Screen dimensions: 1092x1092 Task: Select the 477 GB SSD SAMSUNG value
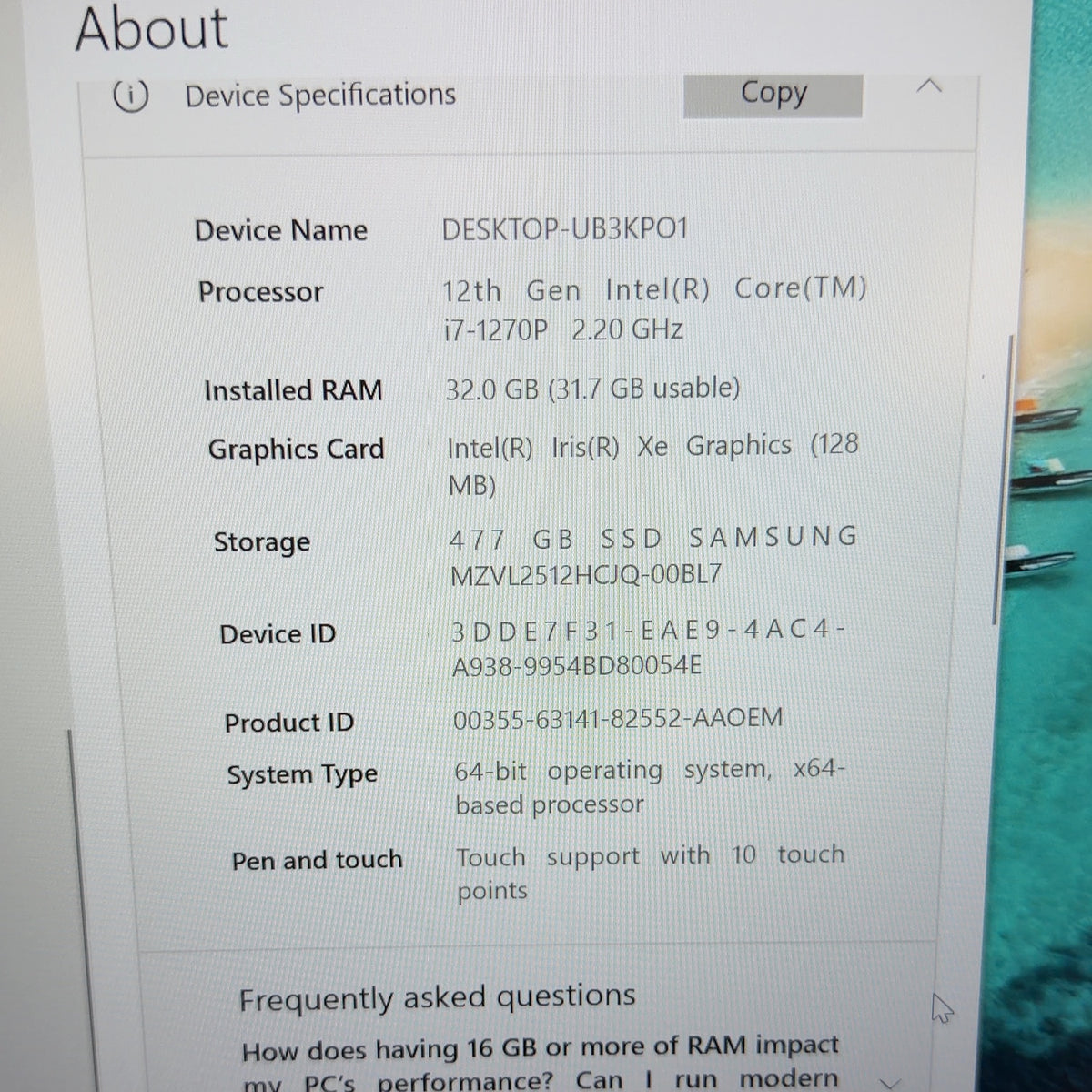tap(653, 555)
